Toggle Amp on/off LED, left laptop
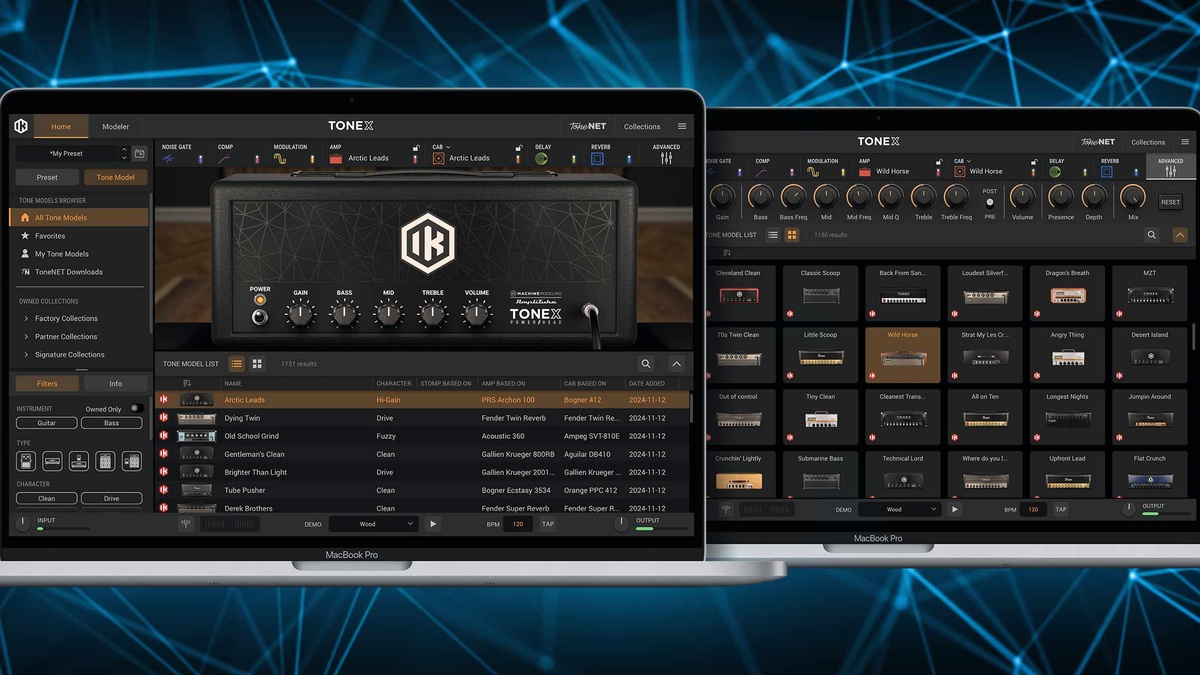This screenshot has height=675, width=1200. (416, 159)
